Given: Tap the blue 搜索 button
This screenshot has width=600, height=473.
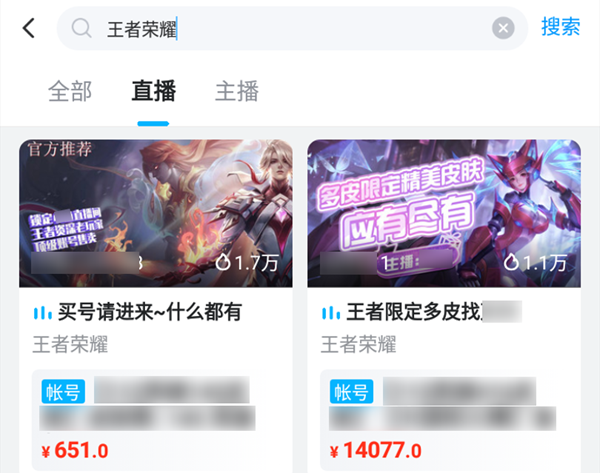Looking at the screenshot, I should [x=561, y=27].
